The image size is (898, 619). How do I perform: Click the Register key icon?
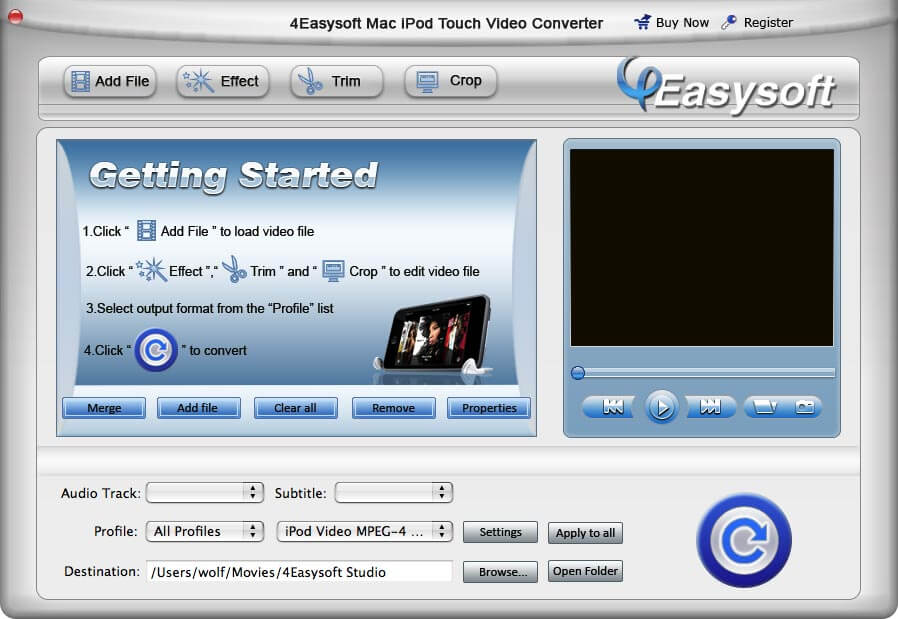(x=727, y=21)
